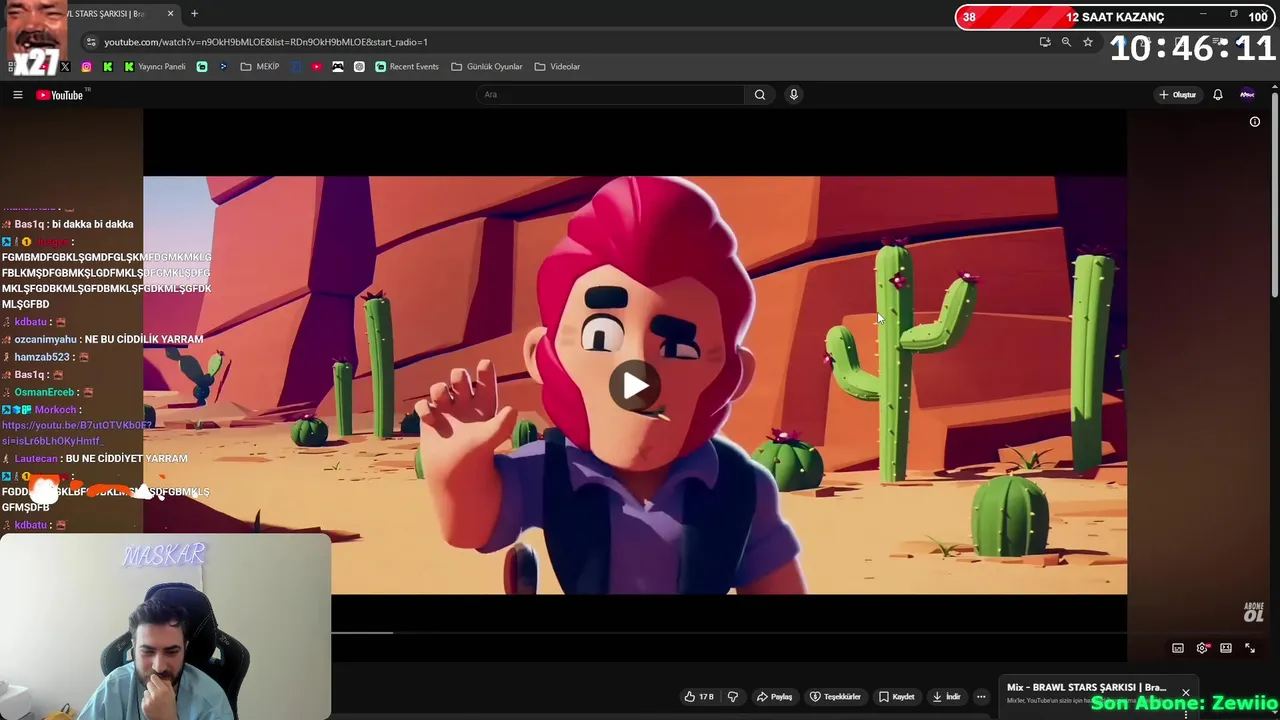Like the video (17 B)
The image size is (1280, 720).
click(700, 697)
